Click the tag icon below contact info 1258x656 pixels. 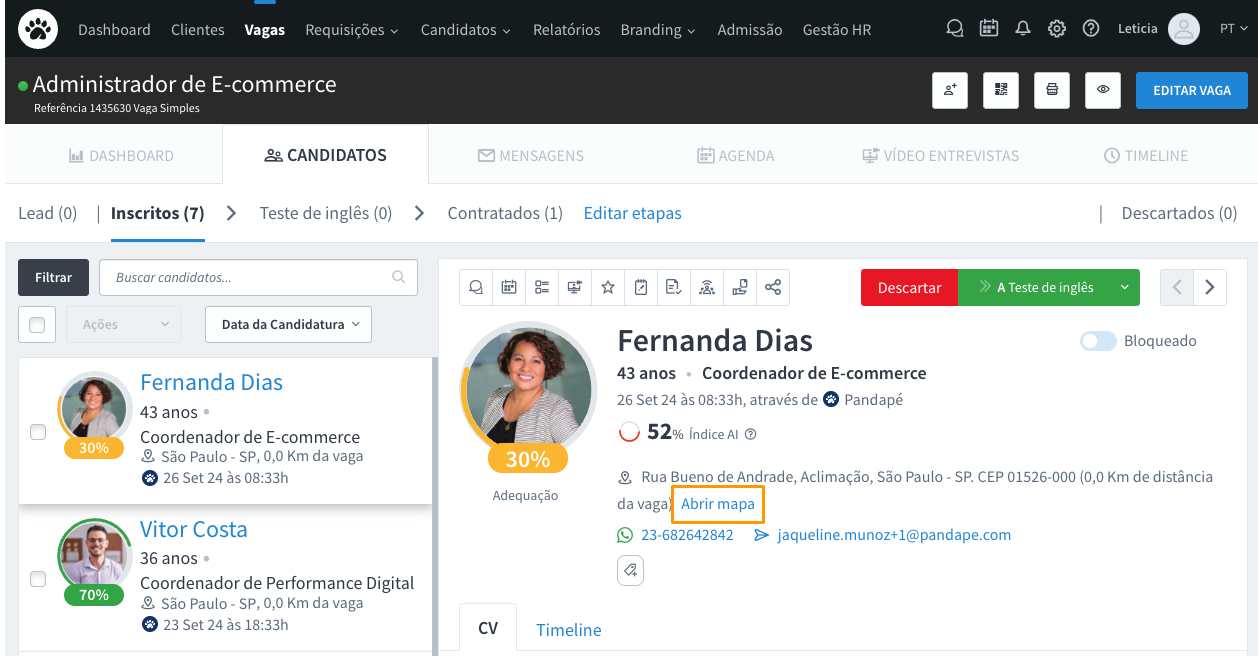coord(630,570)
